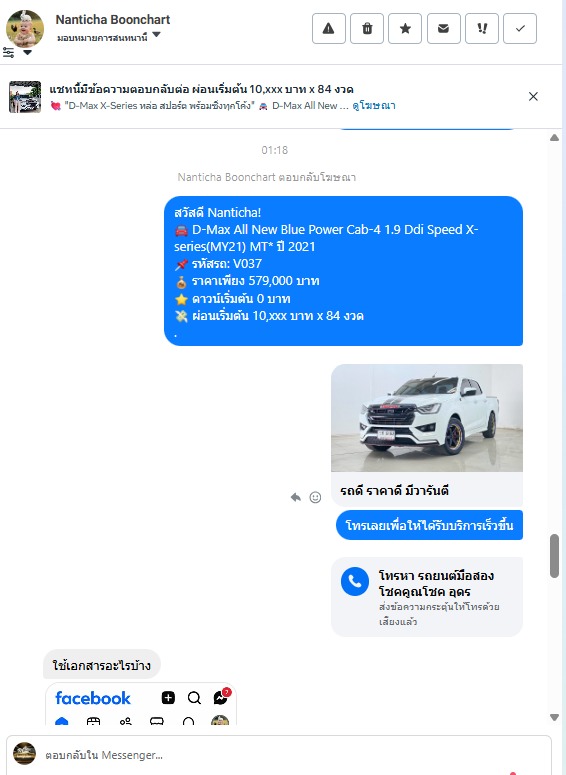Open the white D-Max truck photo
The height and width of the screenshot is (775, 566).
(x=427, y=418)
